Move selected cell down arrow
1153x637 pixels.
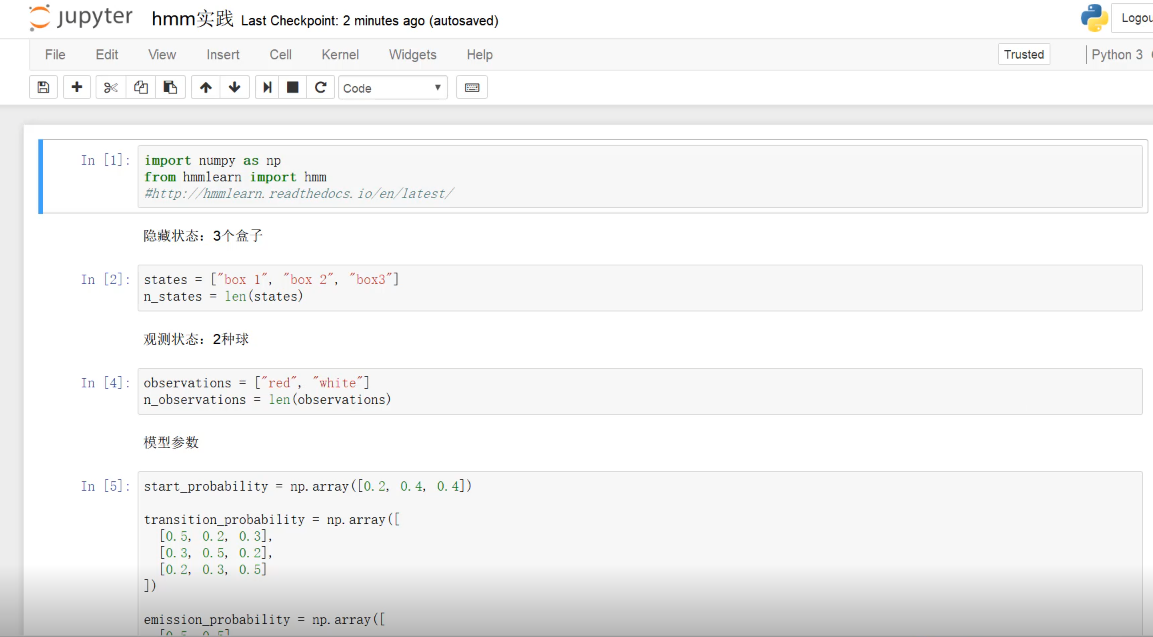pyautogui.click(x=234, y=88)
